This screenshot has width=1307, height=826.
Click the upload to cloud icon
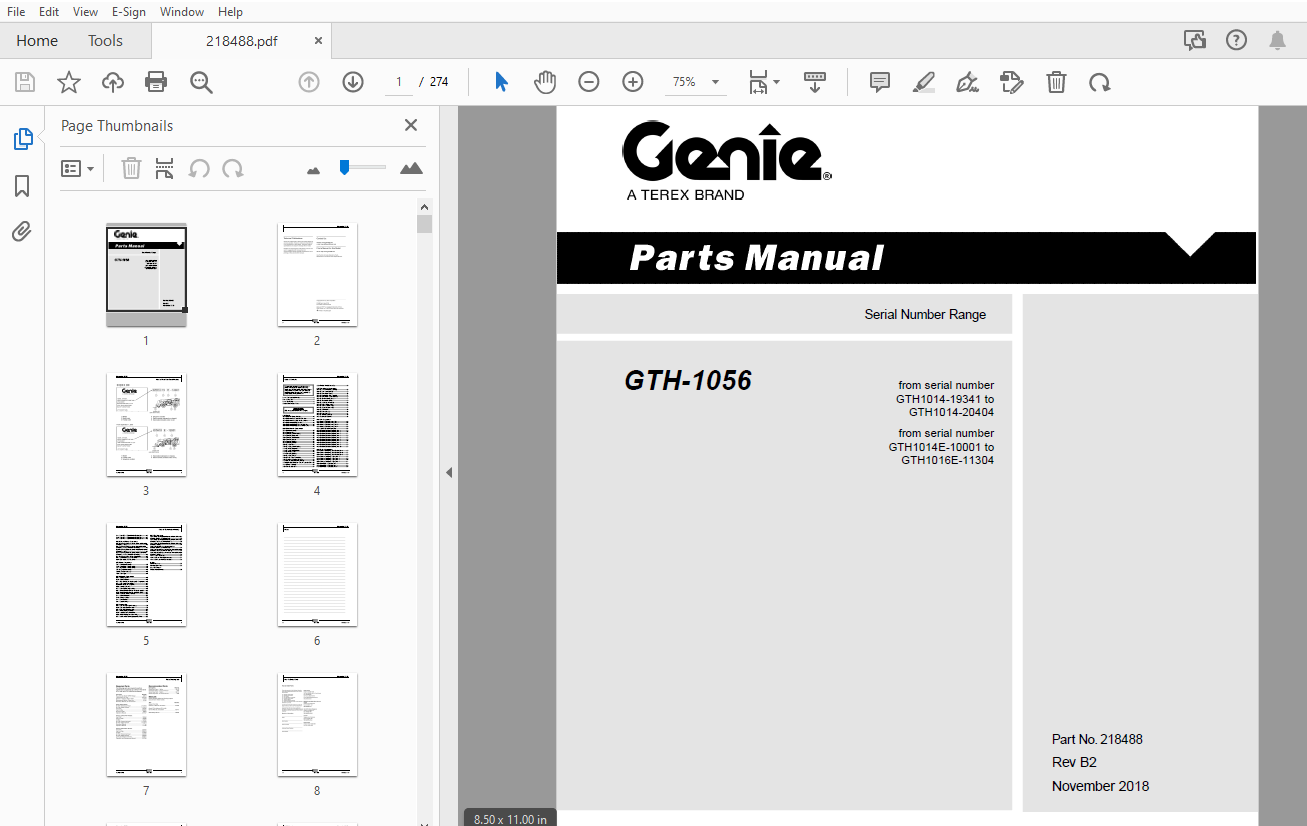click(113, 82)
